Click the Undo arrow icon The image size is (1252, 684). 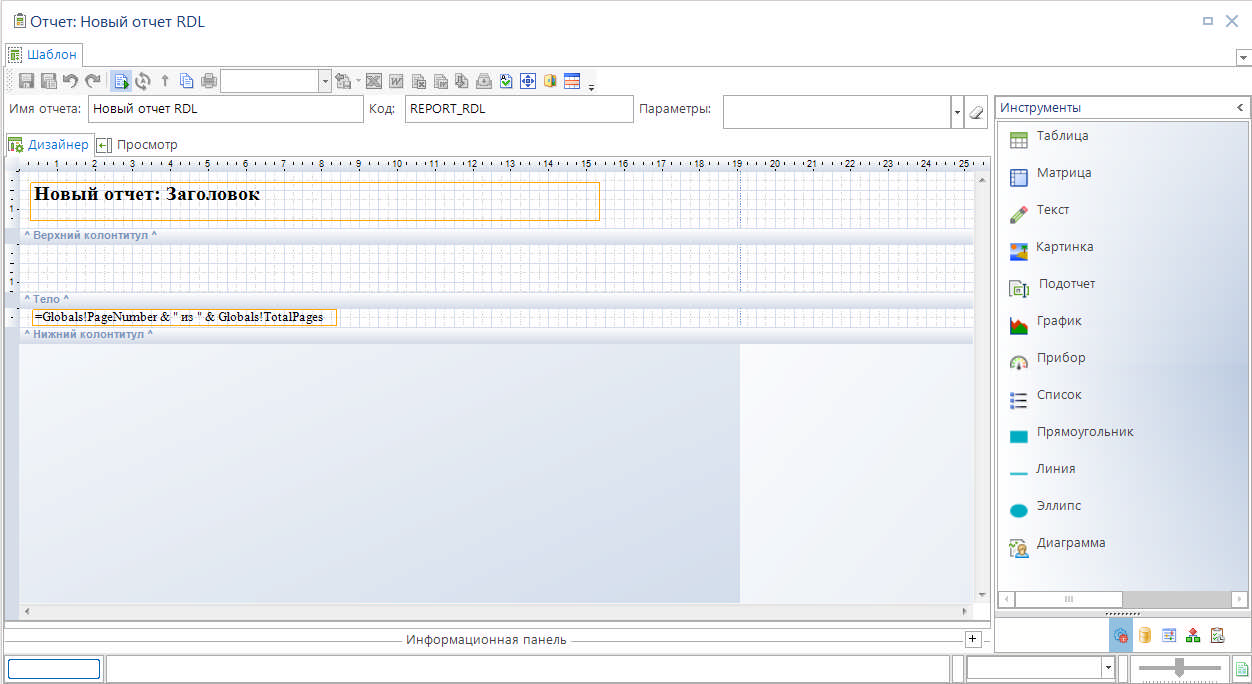70,81
